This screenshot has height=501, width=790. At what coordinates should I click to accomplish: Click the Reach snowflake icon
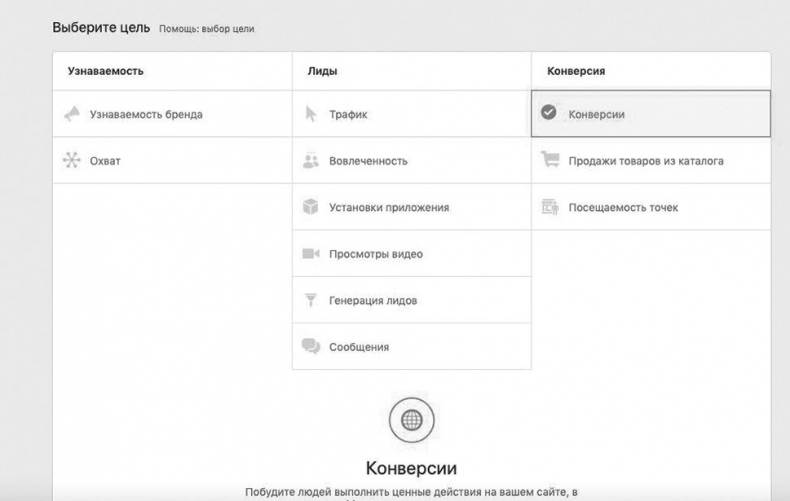(71, 160)
